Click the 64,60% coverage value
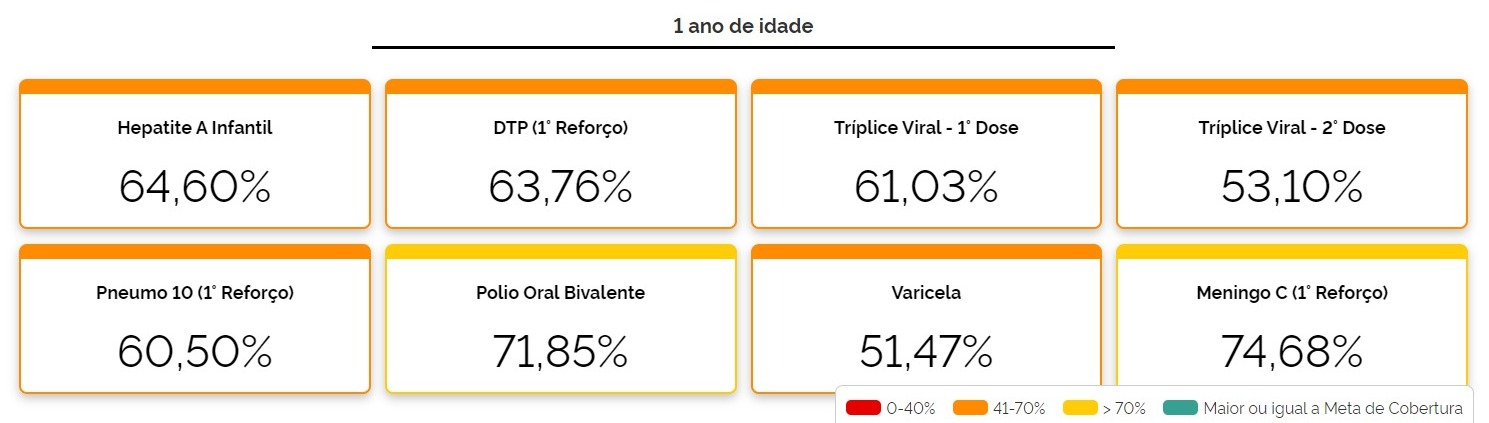The height and width of the screenshot is (423, 1489). pos(195,187)
